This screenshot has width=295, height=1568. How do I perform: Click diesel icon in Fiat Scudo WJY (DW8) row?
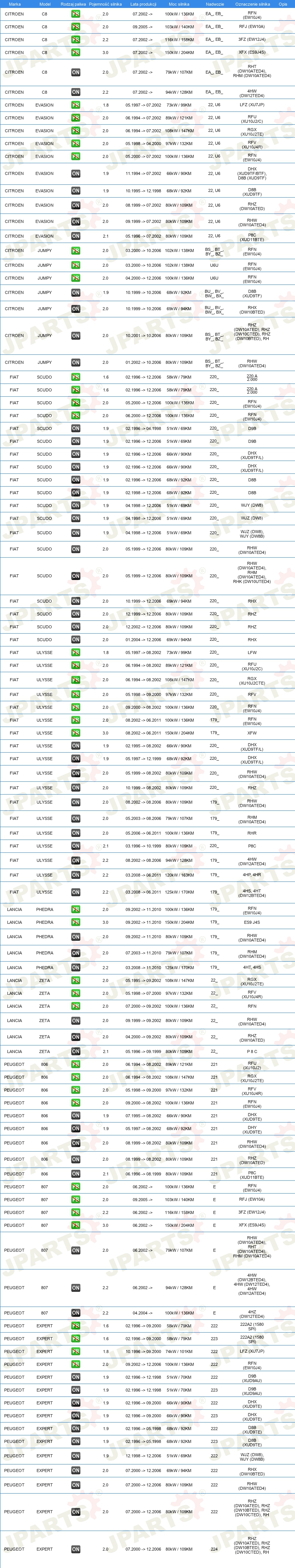click(x=75, y=506)
